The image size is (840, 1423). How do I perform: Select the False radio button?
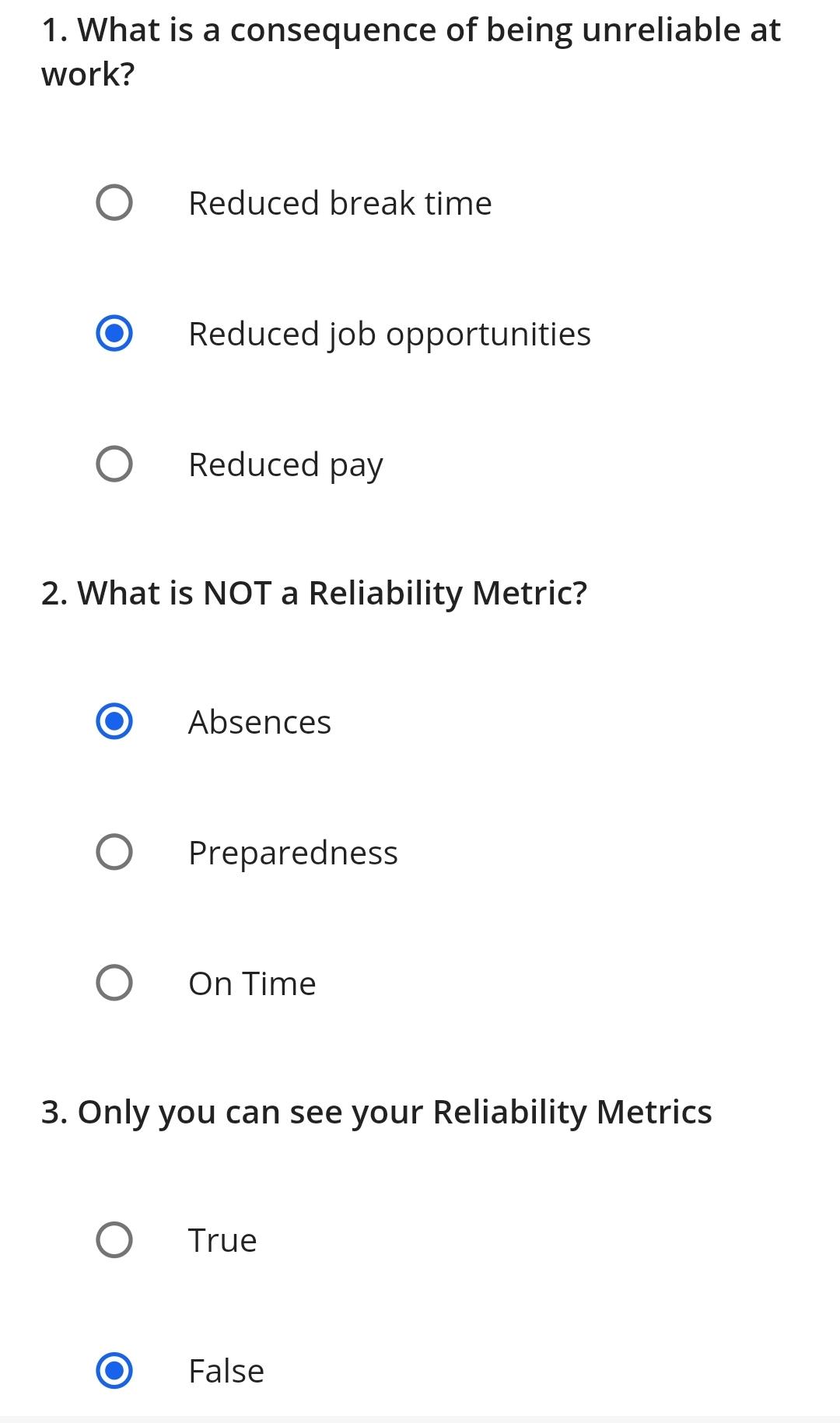point(115,1372)
